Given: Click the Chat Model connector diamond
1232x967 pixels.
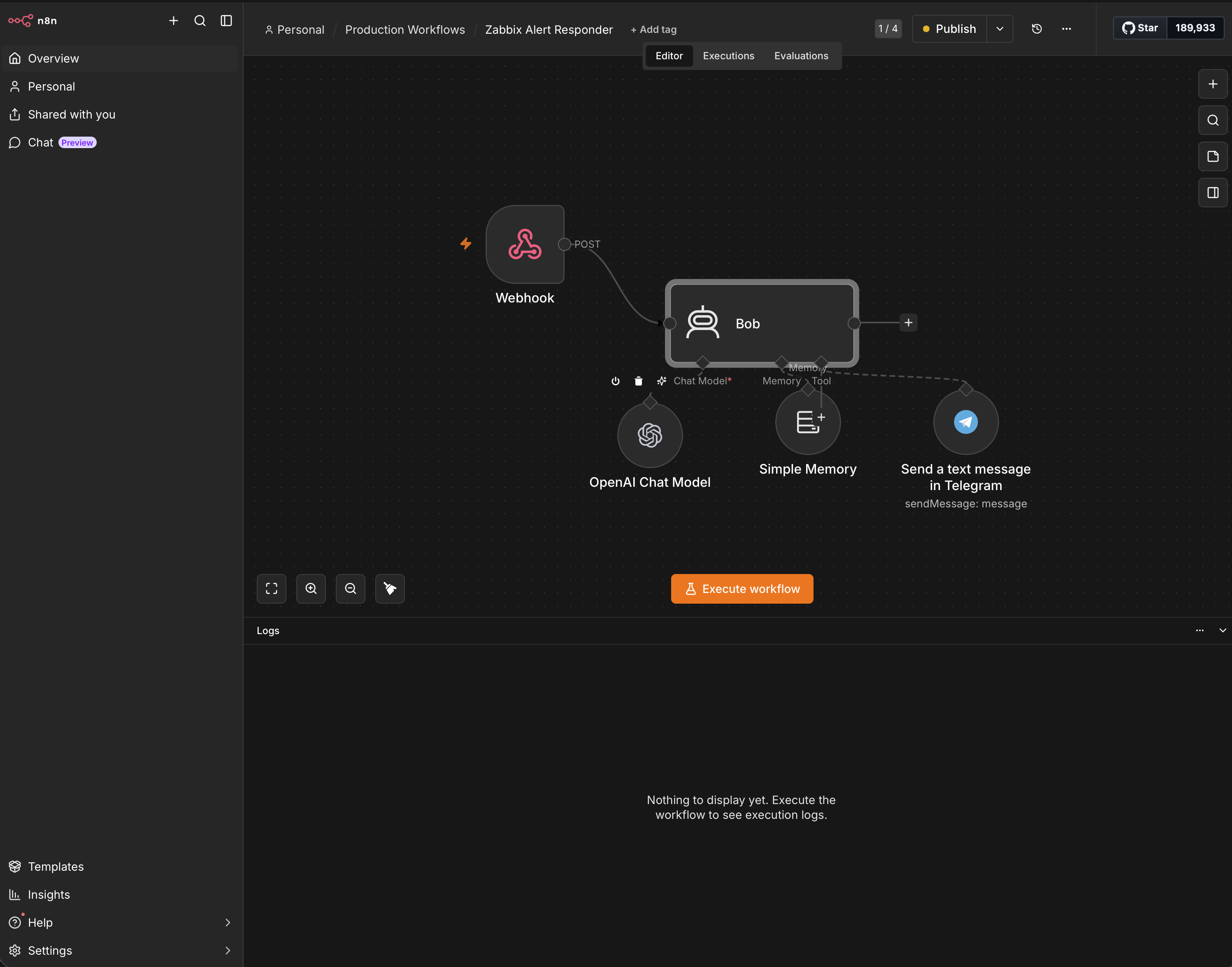Looking at the screenshot, I should coord(703,363).
